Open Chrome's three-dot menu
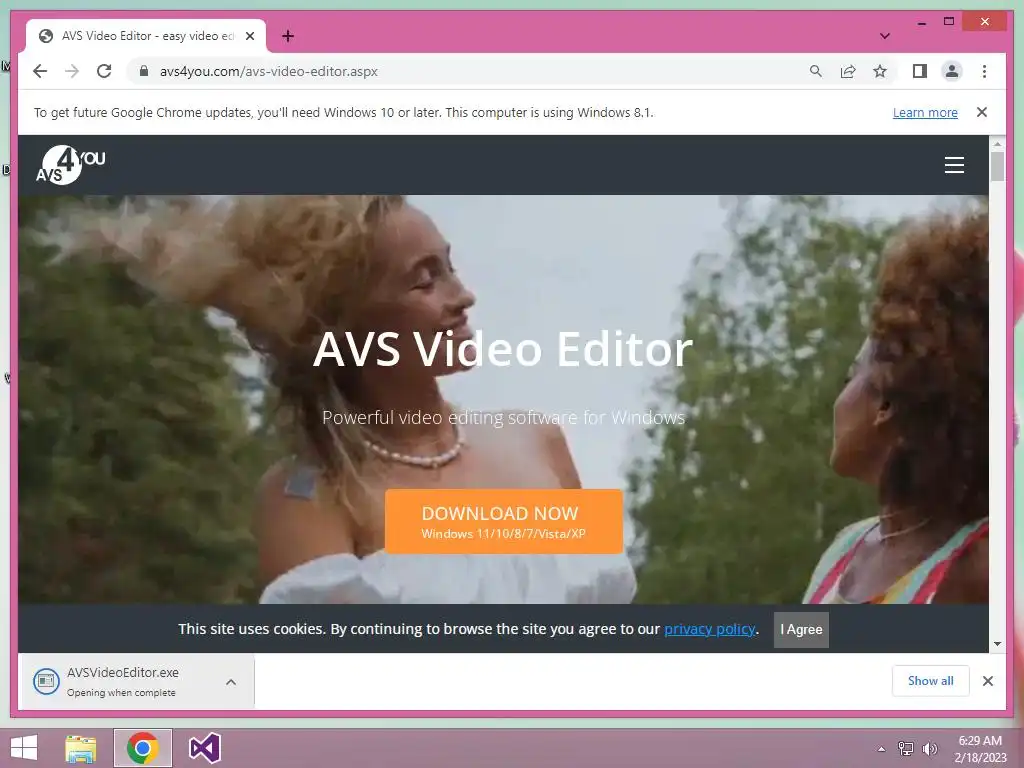The image size is (1024, 768). [984, 71]
